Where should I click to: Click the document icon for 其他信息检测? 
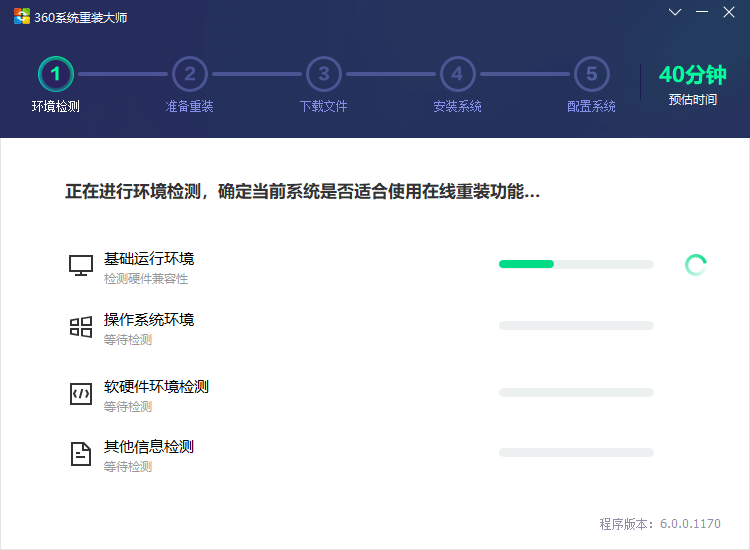point(81,454)
